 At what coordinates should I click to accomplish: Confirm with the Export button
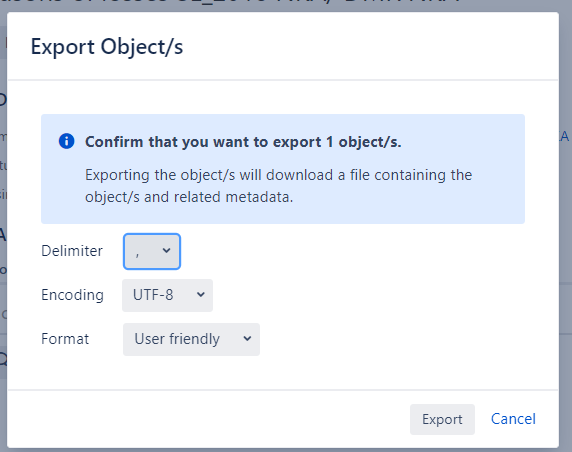click(442, 419)
